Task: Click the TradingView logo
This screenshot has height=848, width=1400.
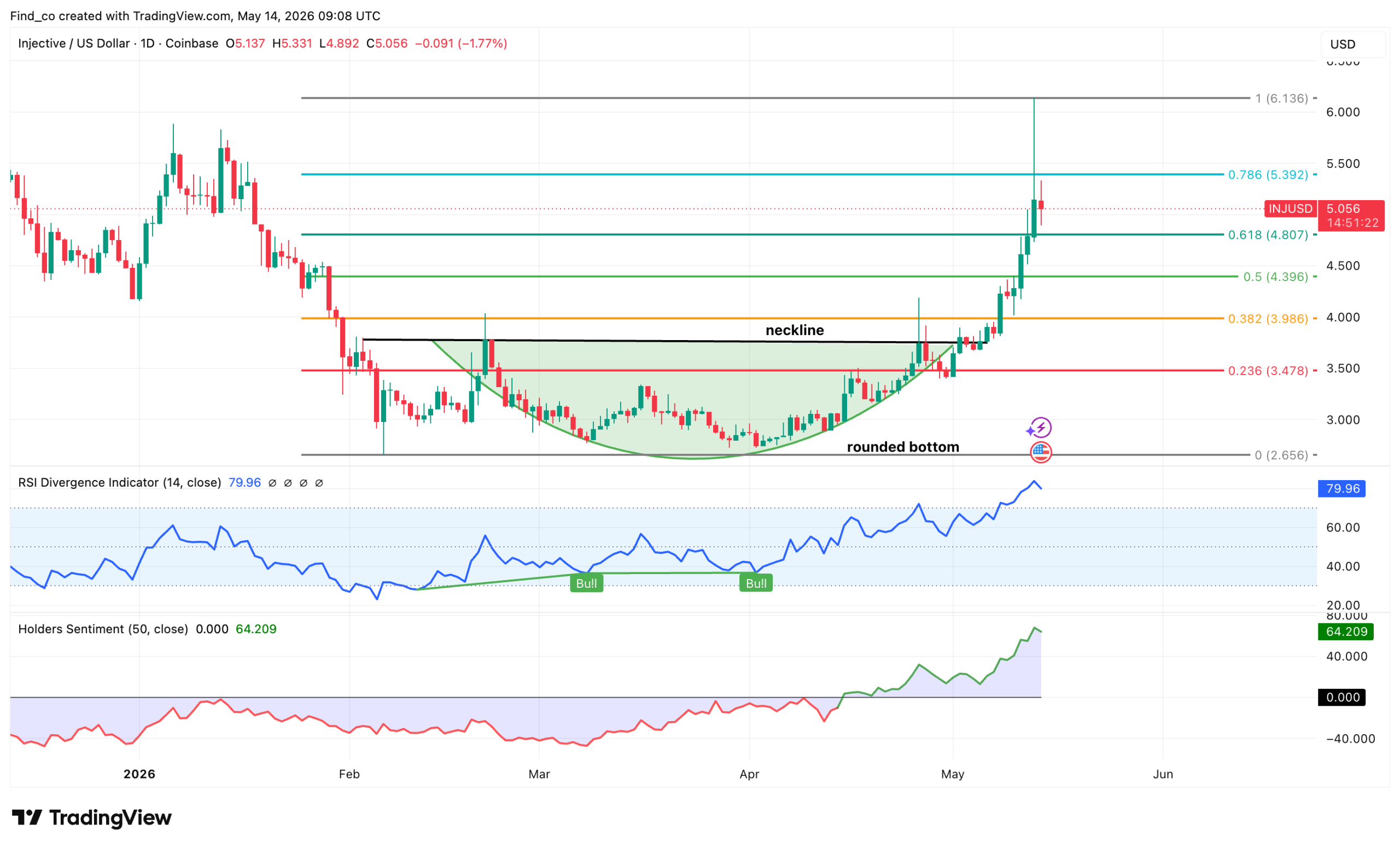Action: [91, 817]
